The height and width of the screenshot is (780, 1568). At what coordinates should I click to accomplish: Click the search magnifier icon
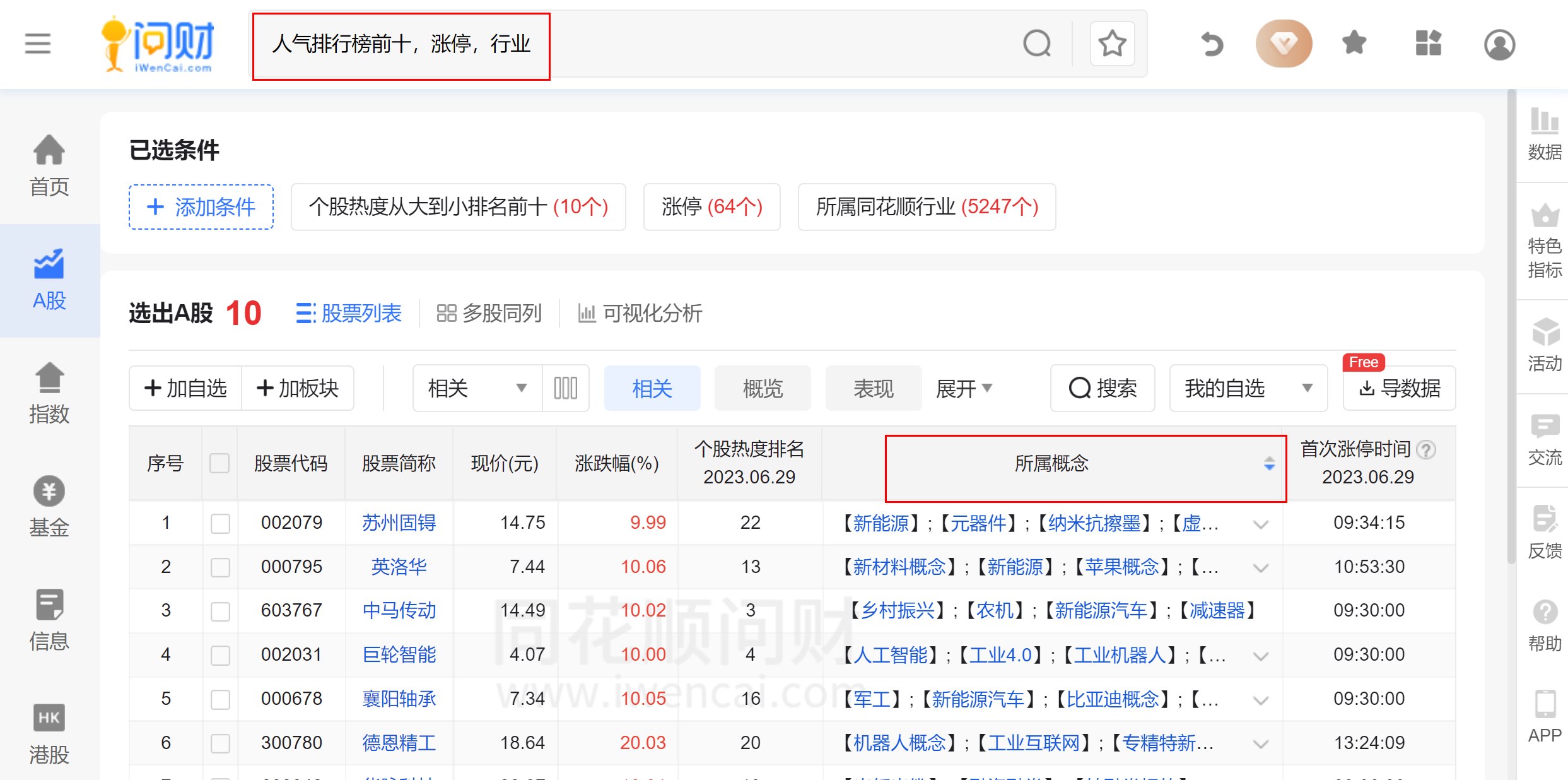click(x=1038, y=43)
